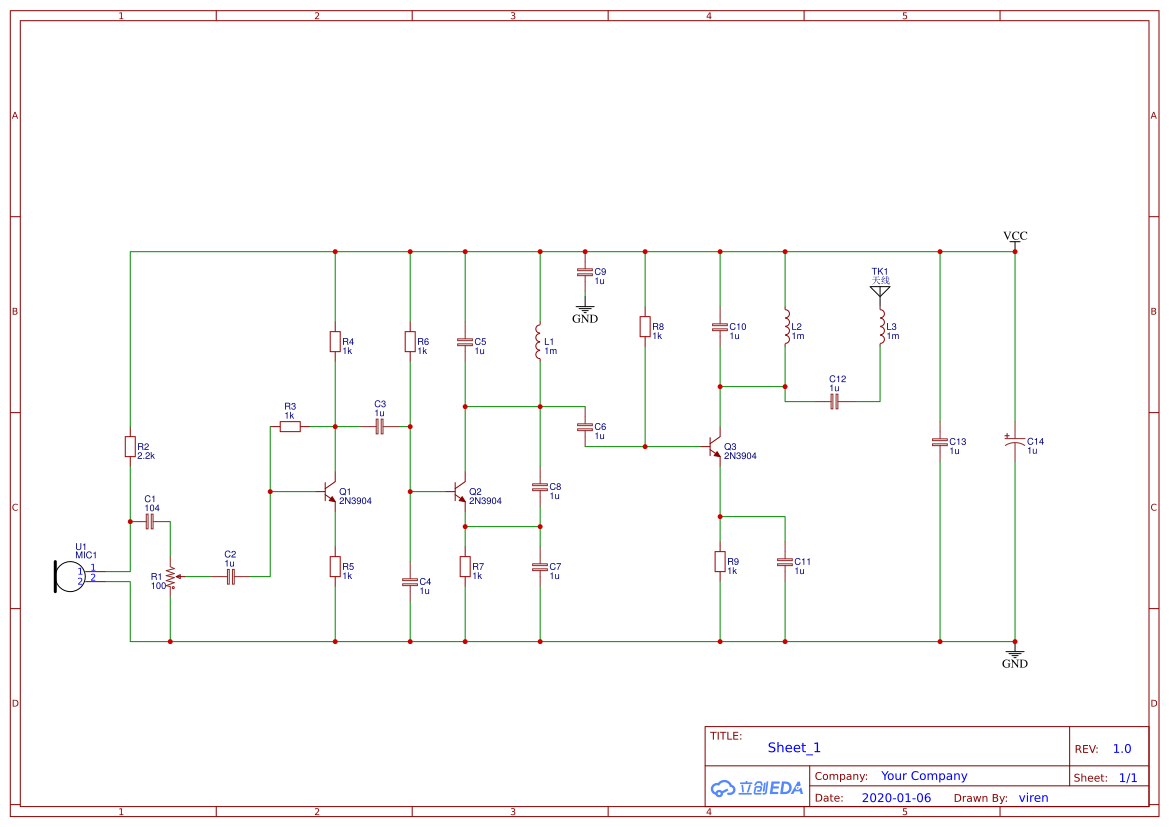Select the R7 1k resistor

[465, 567]
